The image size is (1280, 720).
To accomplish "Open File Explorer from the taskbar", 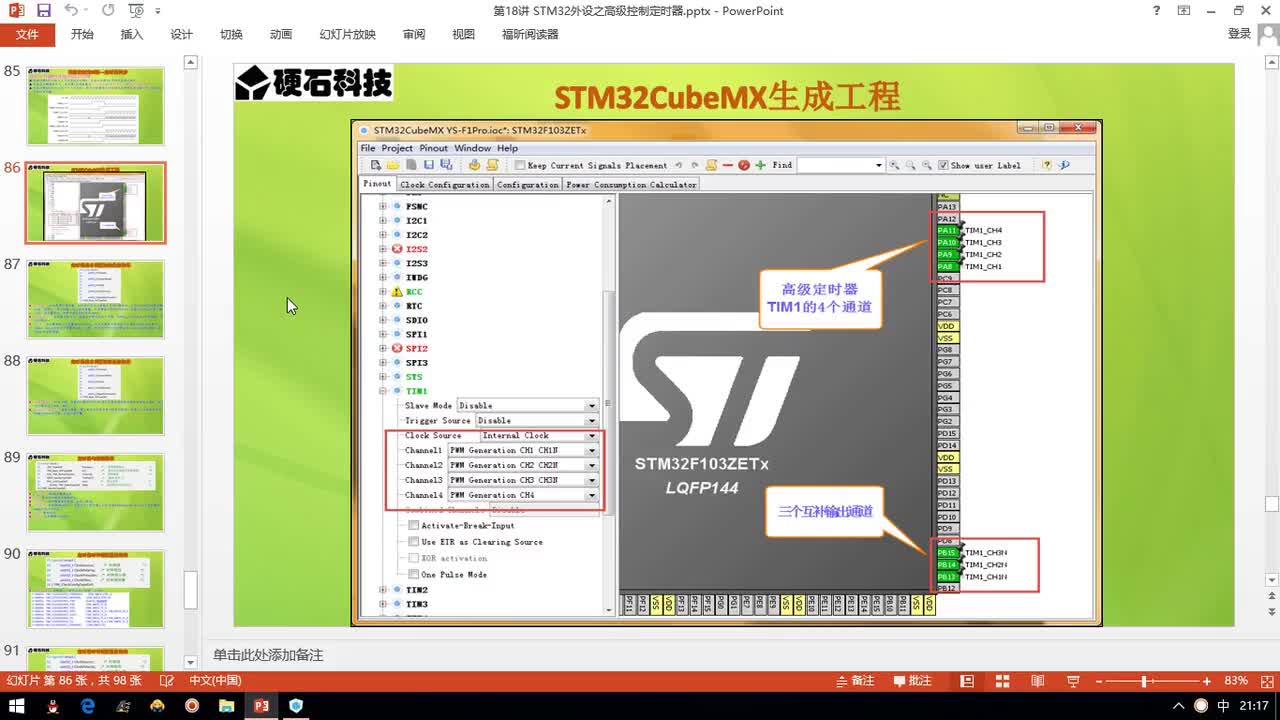I will [x=226, y=706].
